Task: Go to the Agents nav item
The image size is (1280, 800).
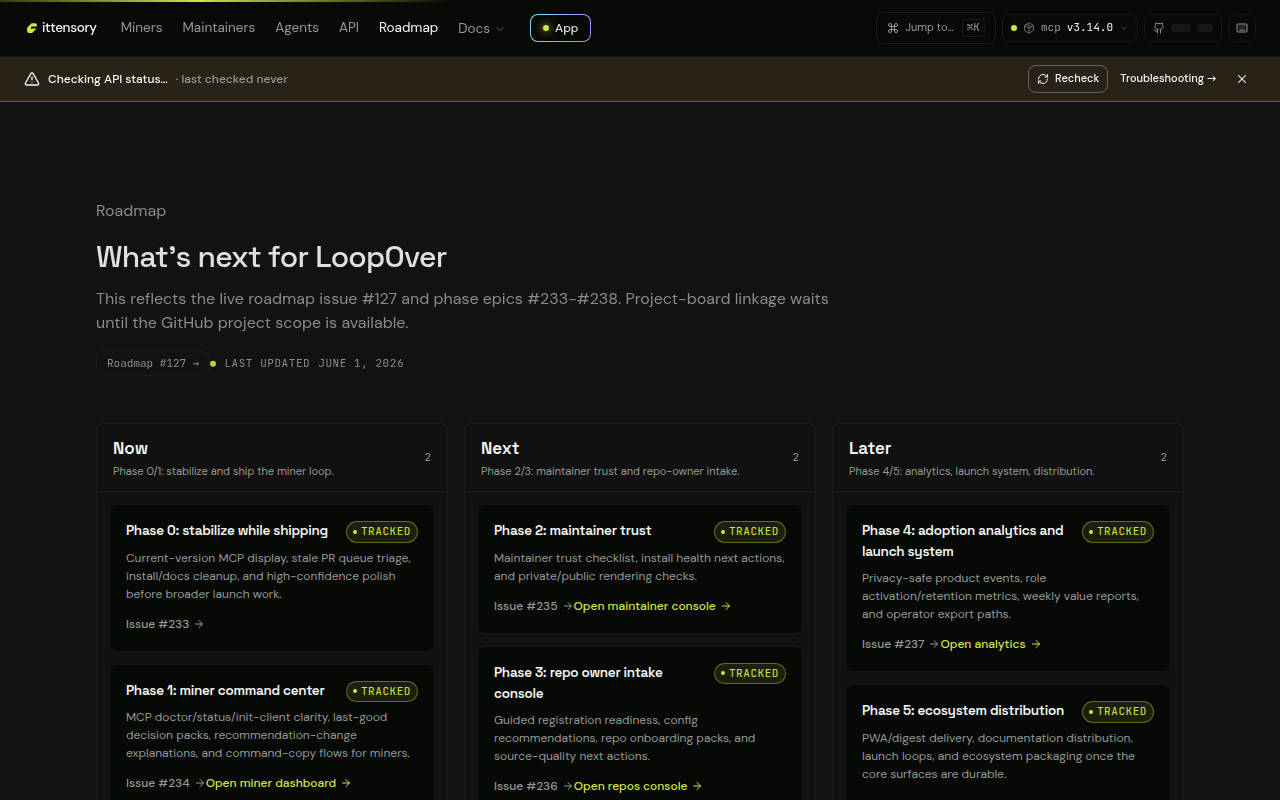Action: click(297, 28)
